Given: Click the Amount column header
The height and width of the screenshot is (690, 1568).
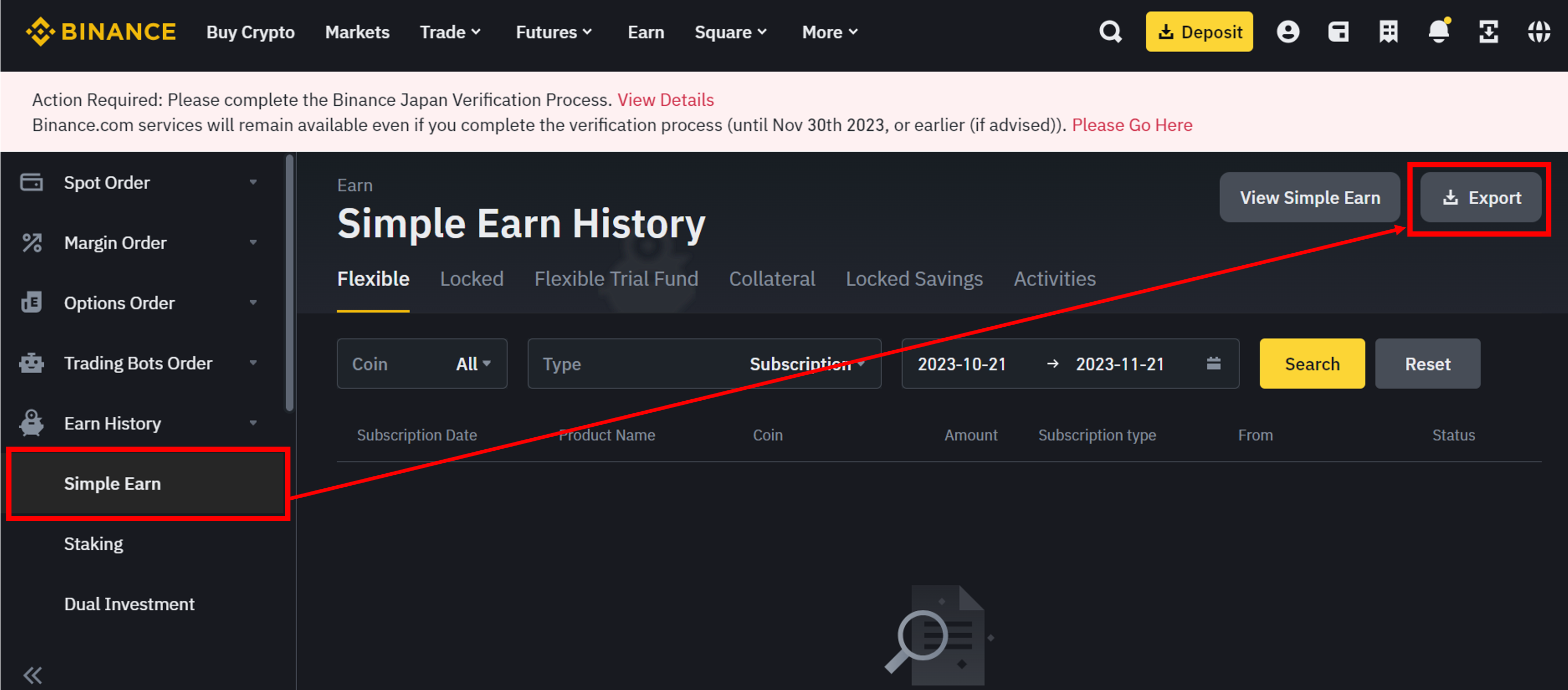Looking at the screenshot, I should pyautogui.click(x=971, y=435).
